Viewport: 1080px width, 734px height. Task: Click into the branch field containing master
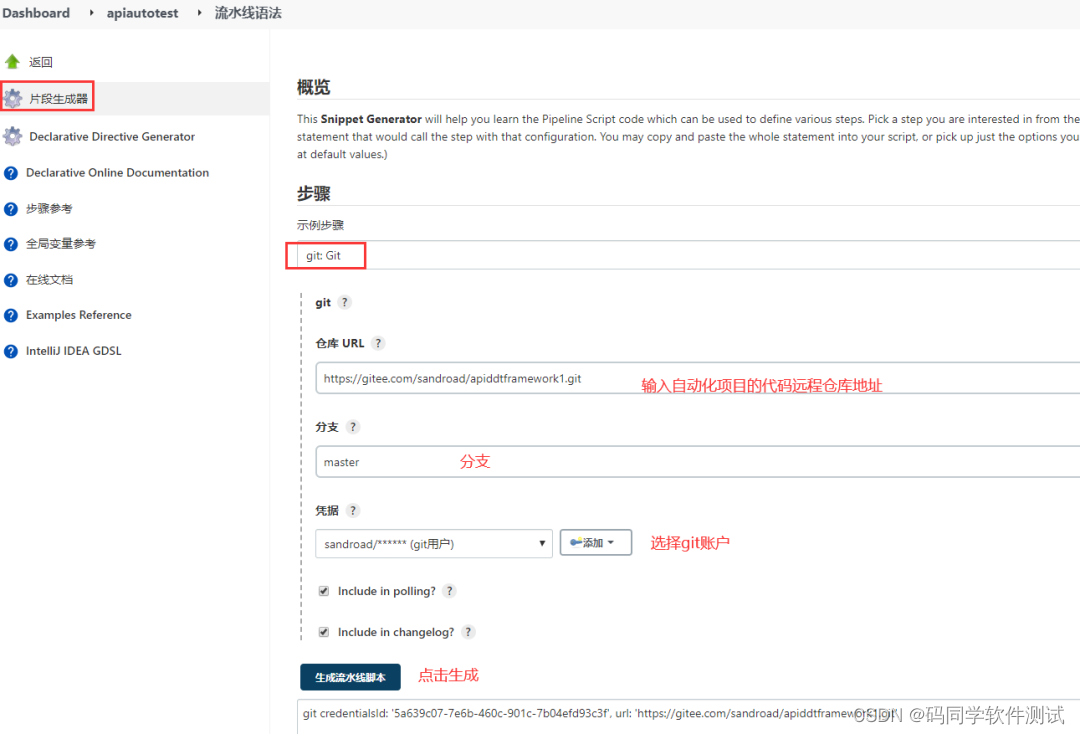pyautogui.click(x=698, y=462)
